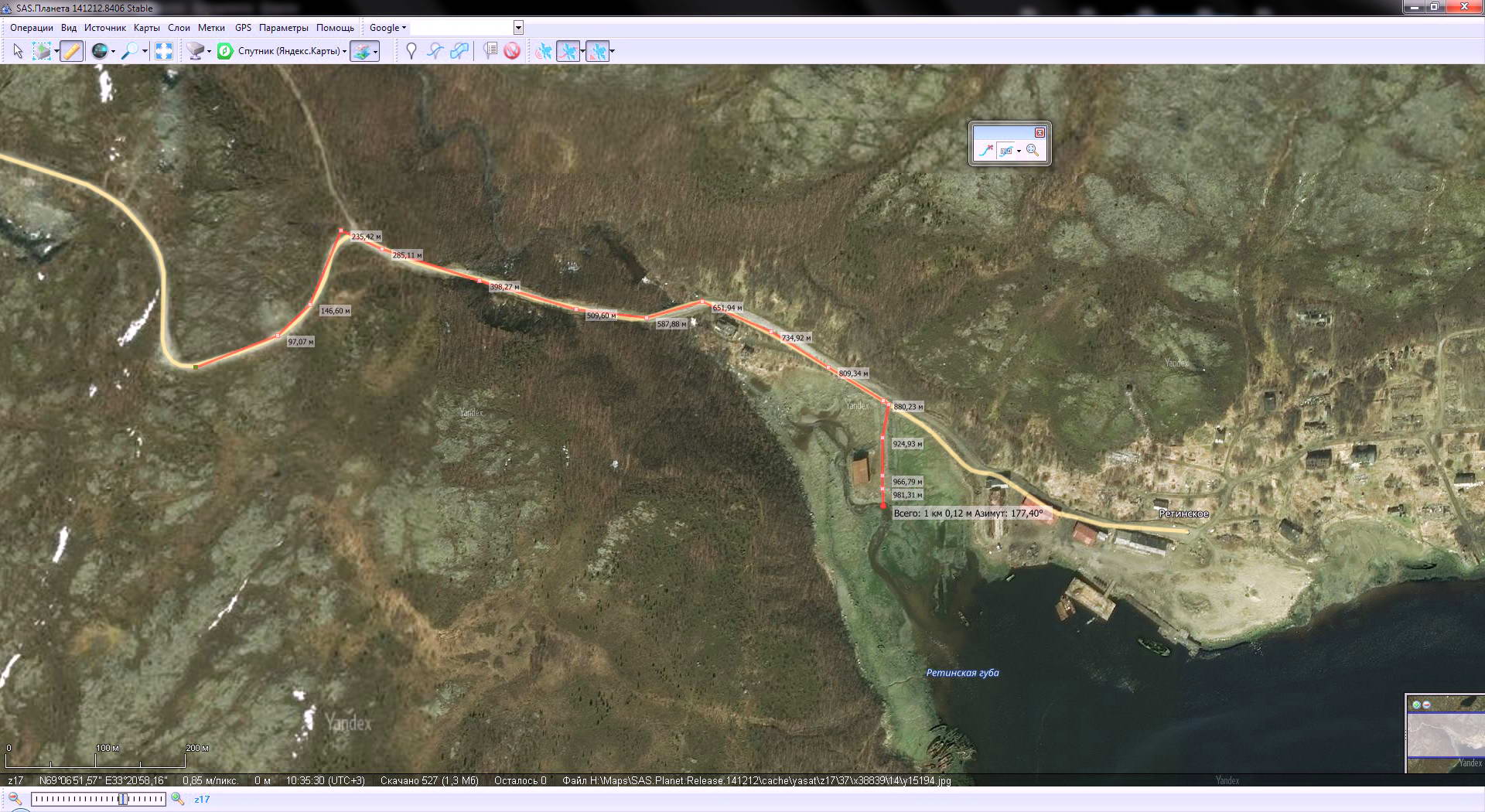Open the placemark manager list icon
The image size is (1485, 812).
(490, 51)
